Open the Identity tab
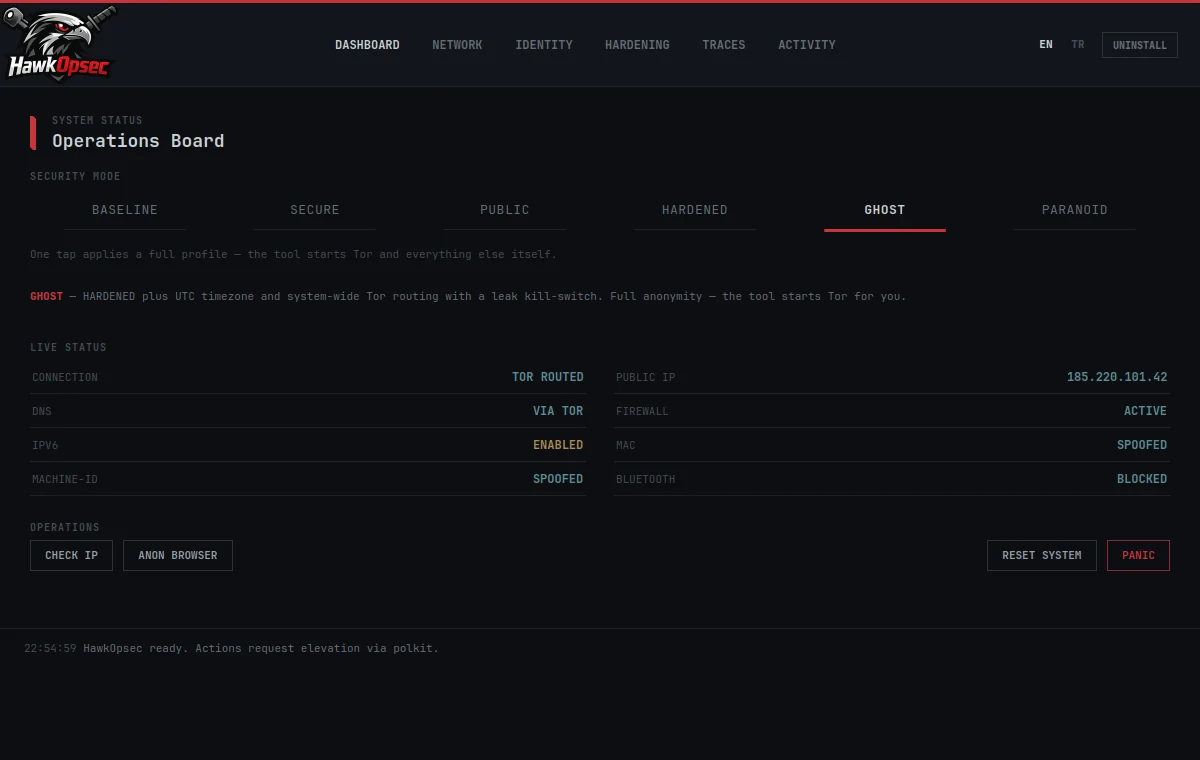 pyautogui.click(x=544, y=45)
